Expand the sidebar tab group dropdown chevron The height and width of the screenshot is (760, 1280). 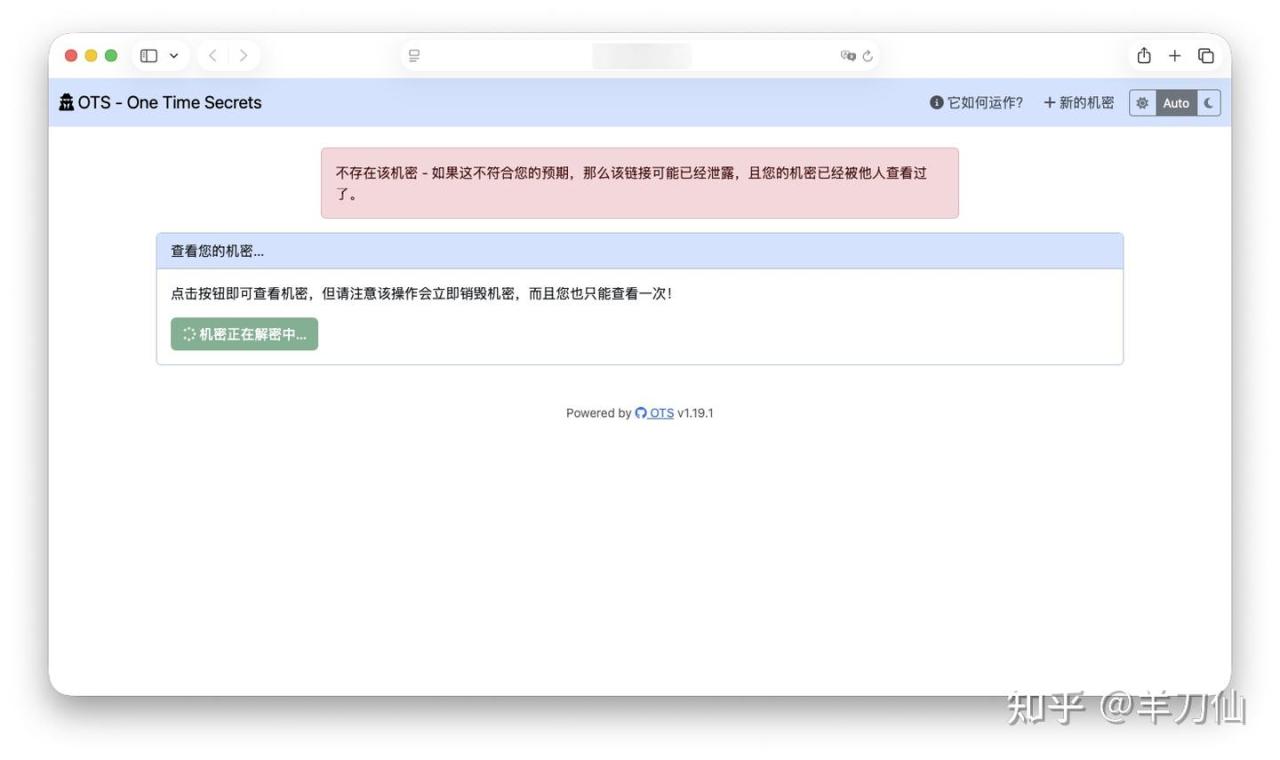[x=173, y=56]
